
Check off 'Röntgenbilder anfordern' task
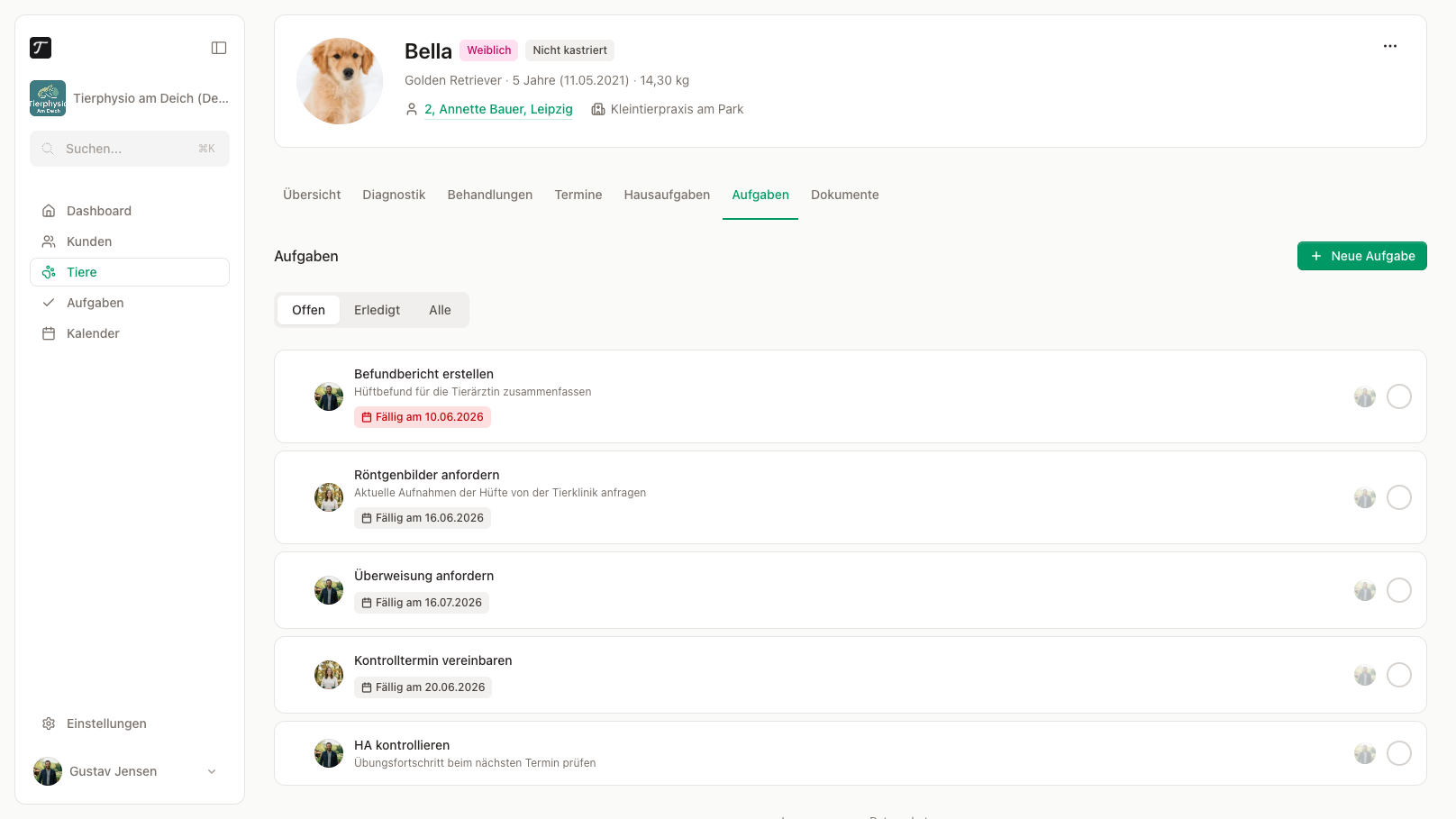click(x=1399, y=497)
